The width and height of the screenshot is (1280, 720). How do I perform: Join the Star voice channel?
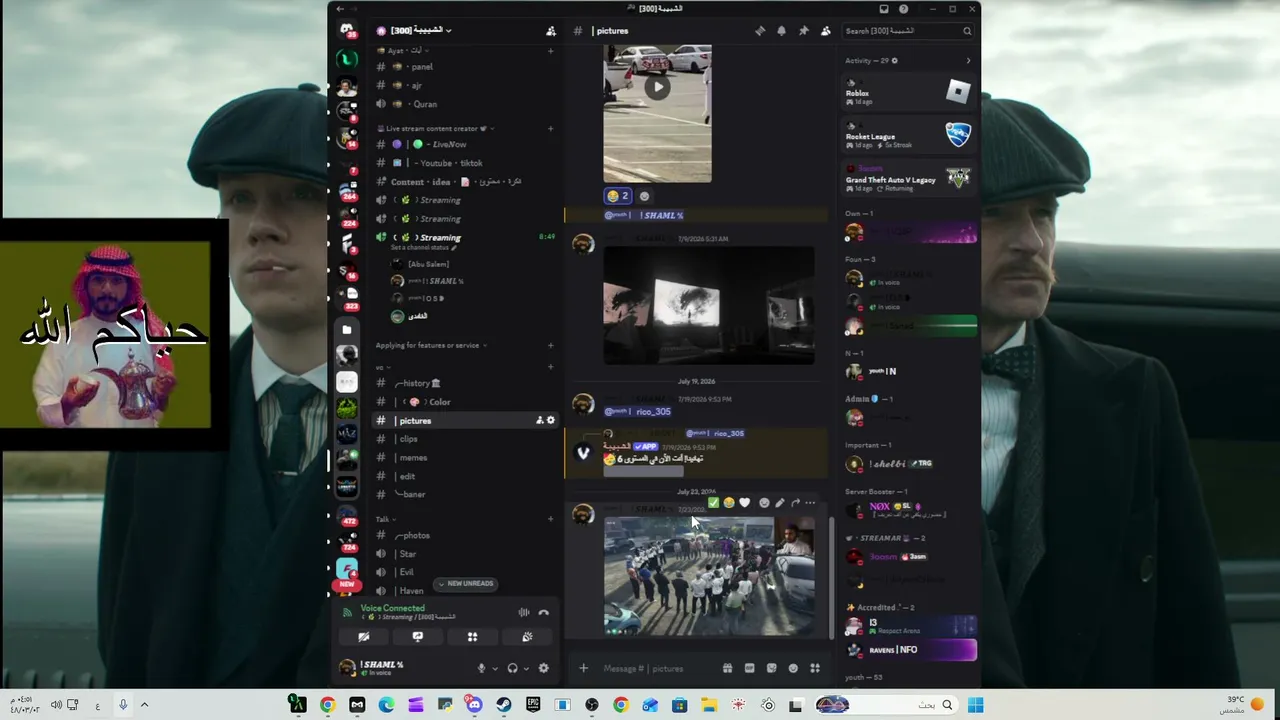(465, 554)
